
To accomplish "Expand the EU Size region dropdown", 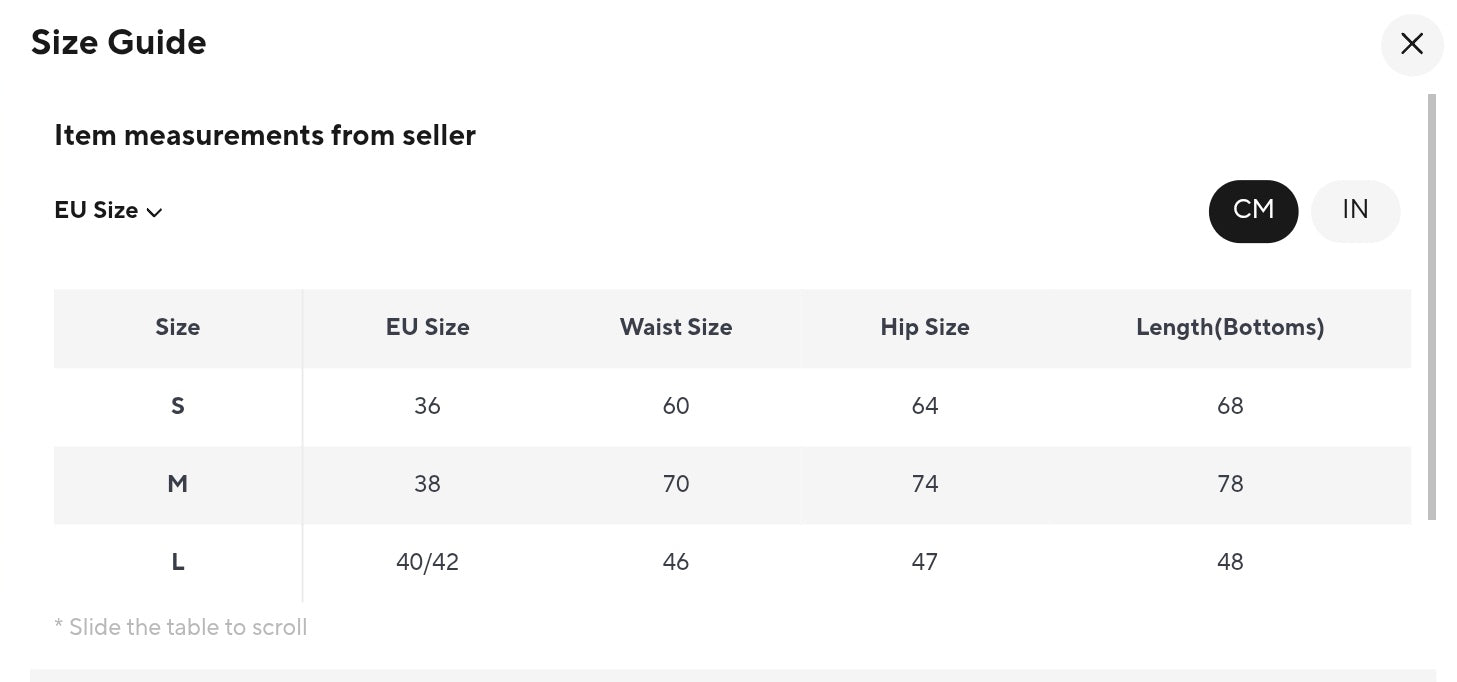I will pyautogui.click(x=108, y=211).
